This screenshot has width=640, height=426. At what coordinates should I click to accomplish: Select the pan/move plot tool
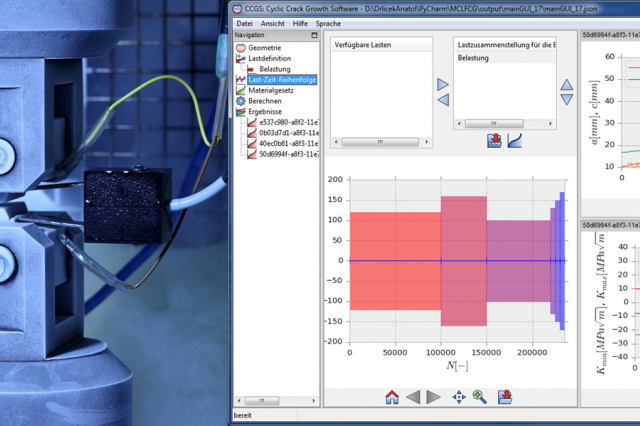click(459, 397)
